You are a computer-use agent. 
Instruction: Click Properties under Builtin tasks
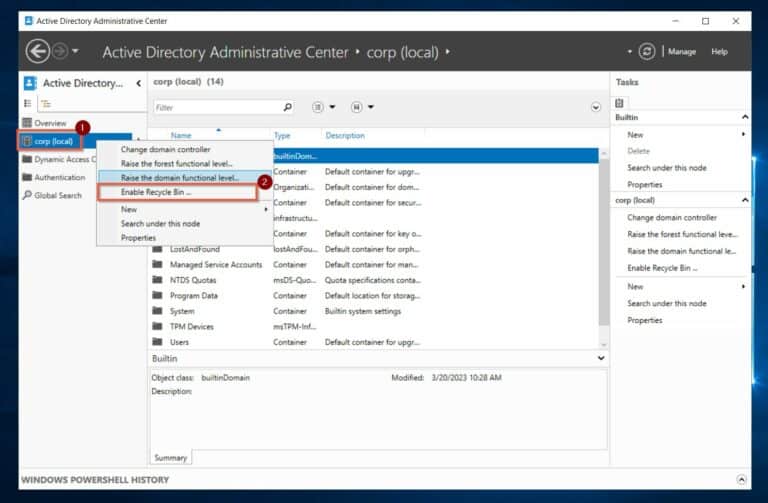(645, 185)
